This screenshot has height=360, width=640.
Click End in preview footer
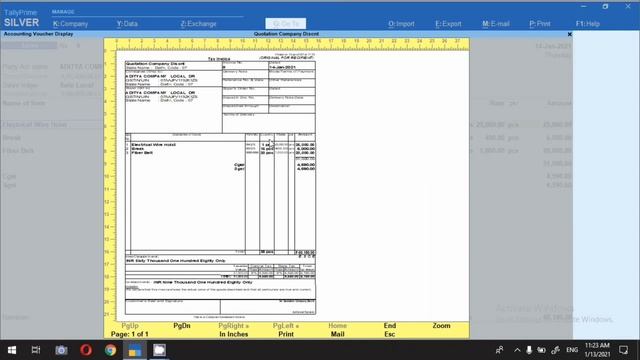(389, 326)
